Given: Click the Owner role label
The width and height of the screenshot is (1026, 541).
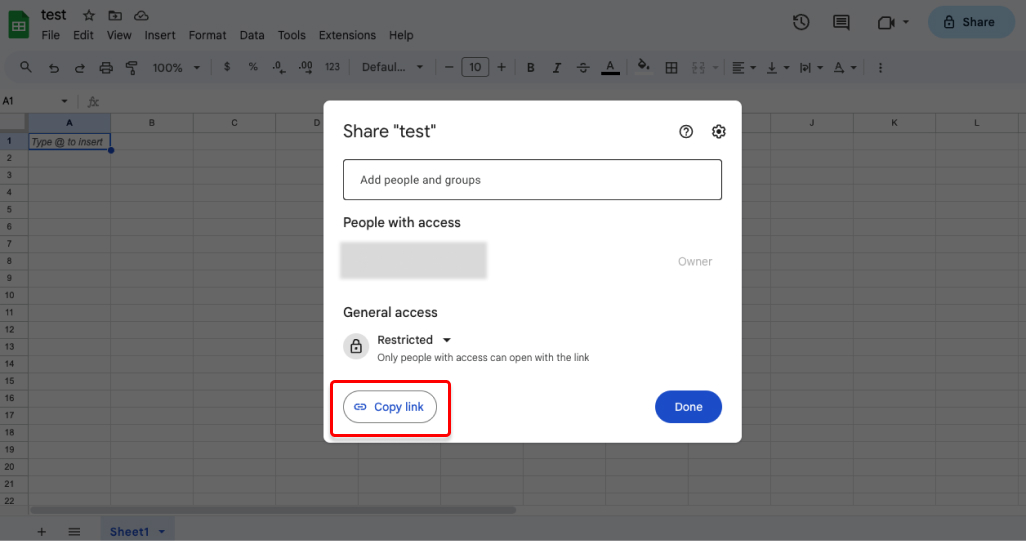Looking at the screenshot, I should tap(694, 262).
